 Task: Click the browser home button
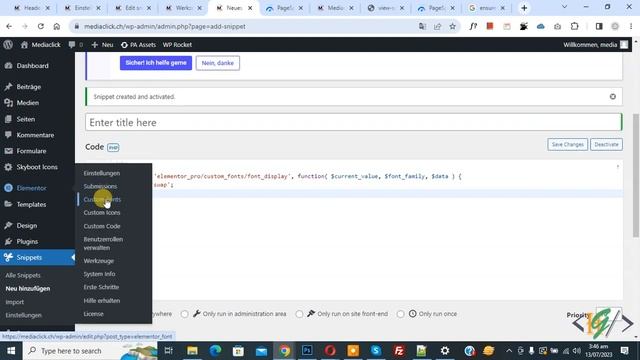tap(57, 26)
